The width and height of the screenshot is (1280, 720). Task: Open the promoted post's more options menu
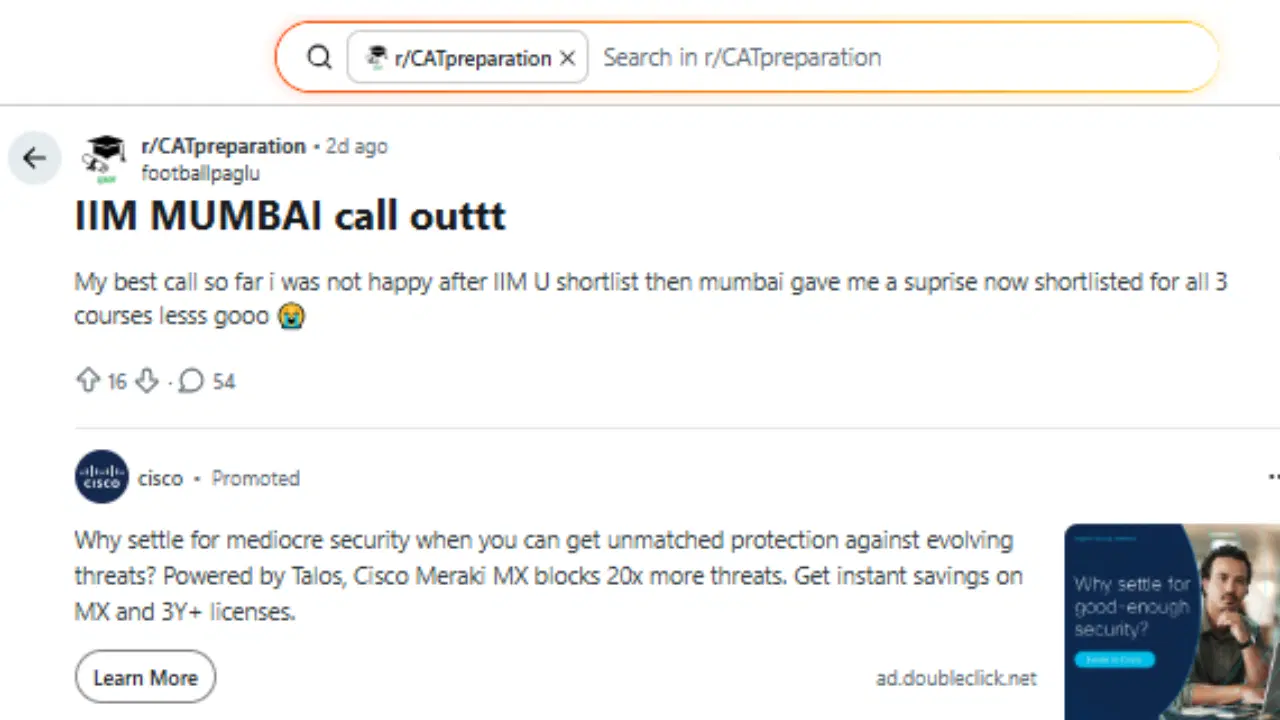point(1273,477)
